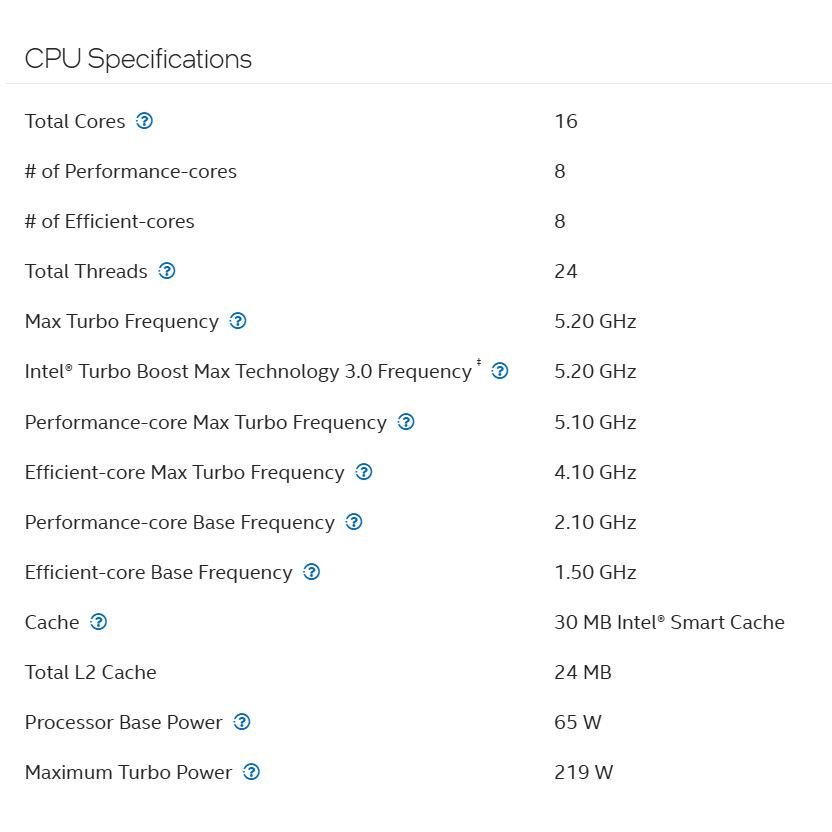
Task: Click the CPU Specifications heading
Action: pyautogui.click(x=138, y=59)
